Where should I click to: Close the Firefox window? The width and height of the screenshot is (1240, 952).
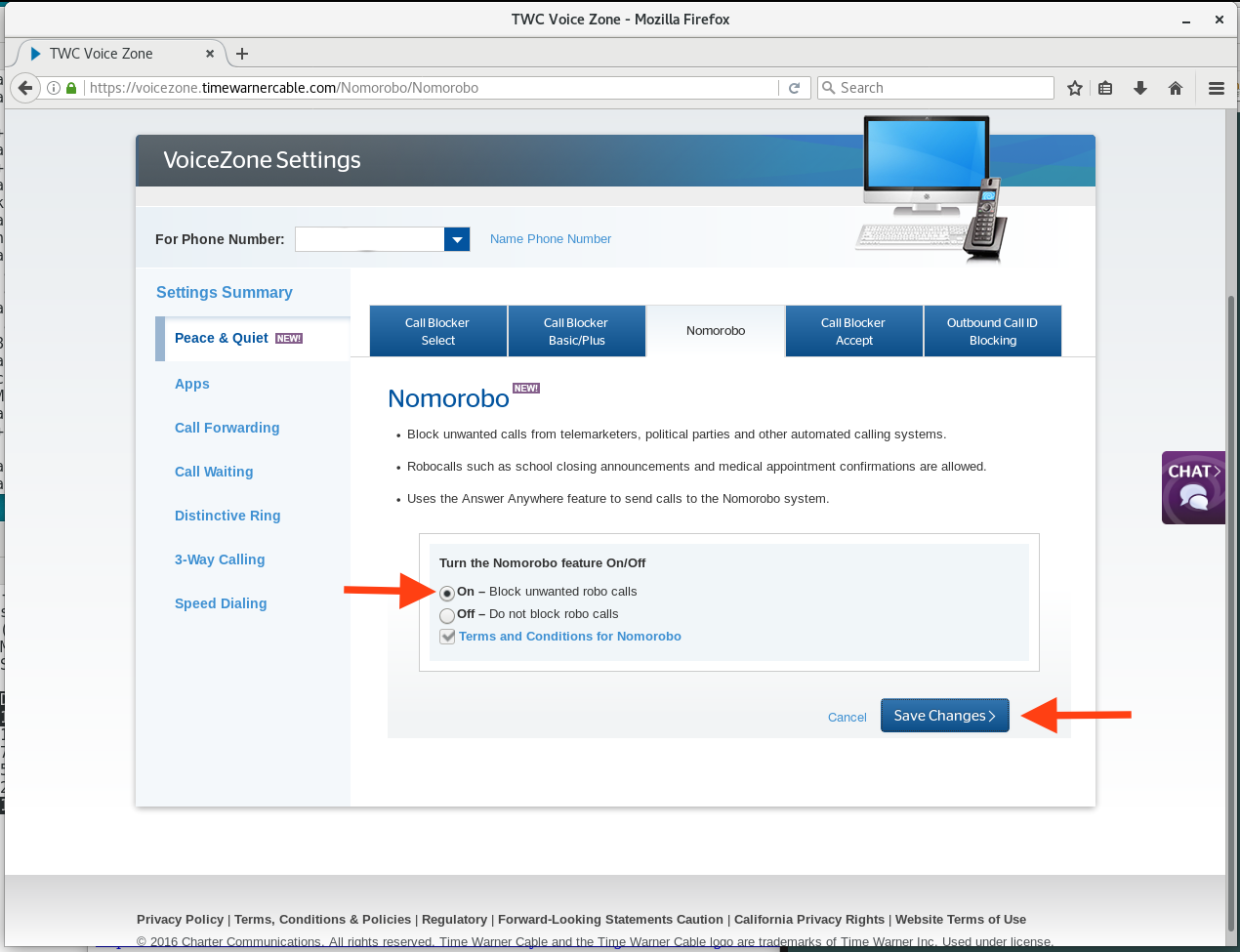(1219, 20)
